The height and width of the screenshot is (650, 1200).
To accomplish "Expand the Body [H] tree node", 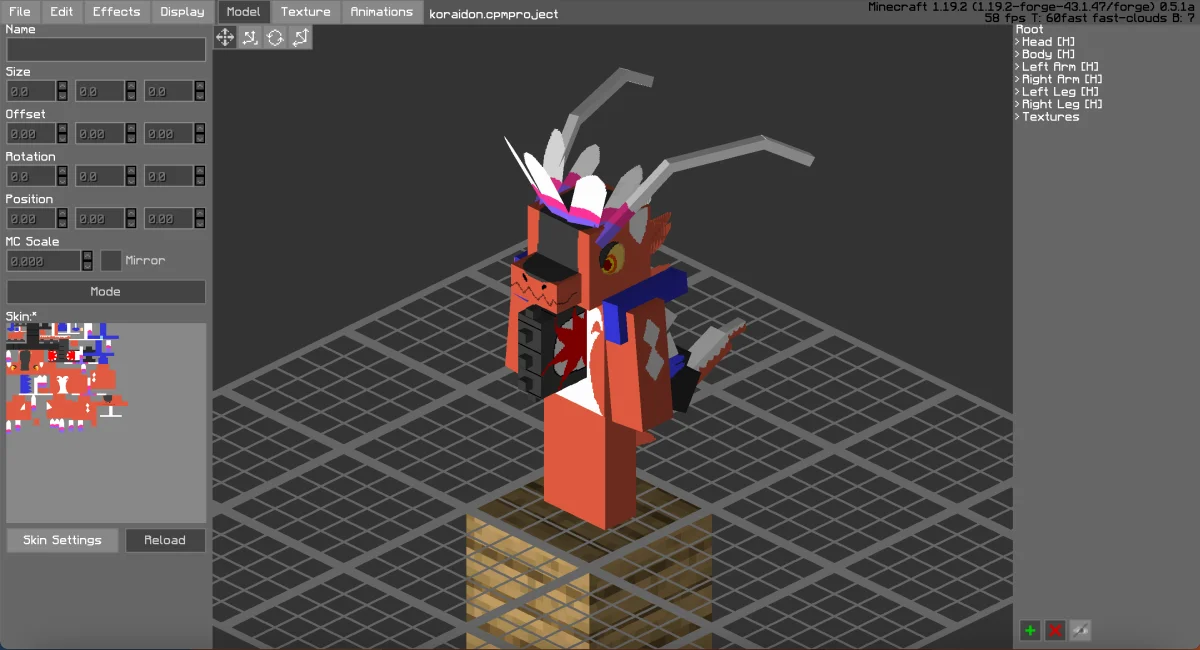I will coord(1017,54).
